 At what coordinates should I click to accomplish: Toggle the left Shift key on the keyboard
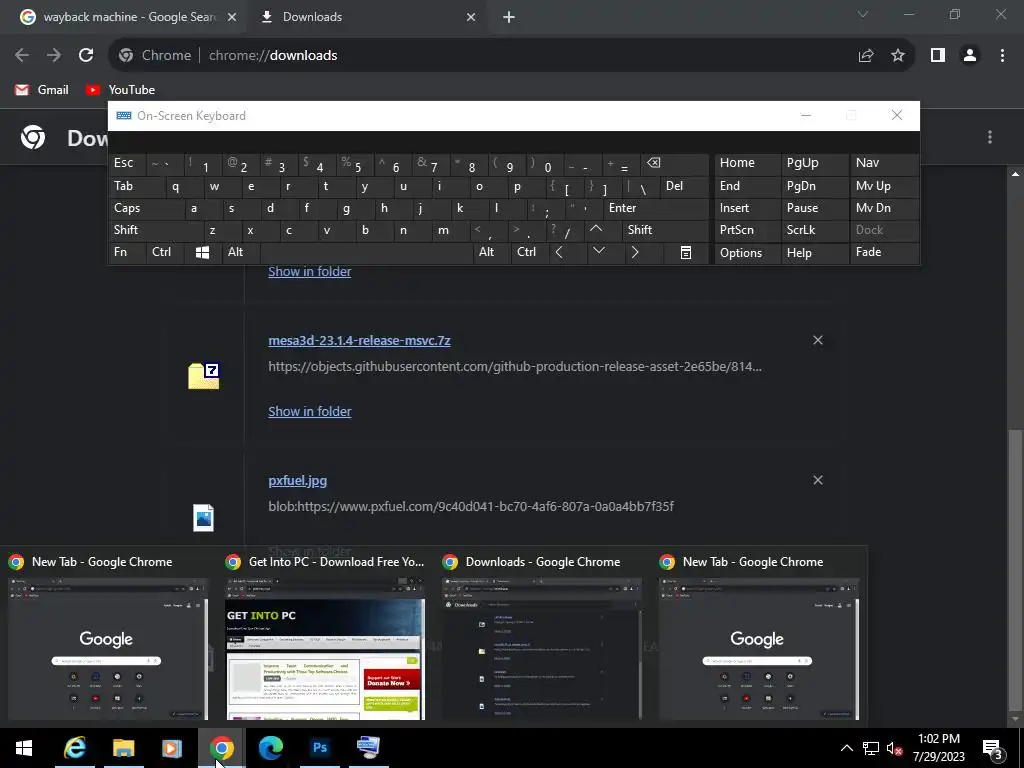(x=155, y=230)
